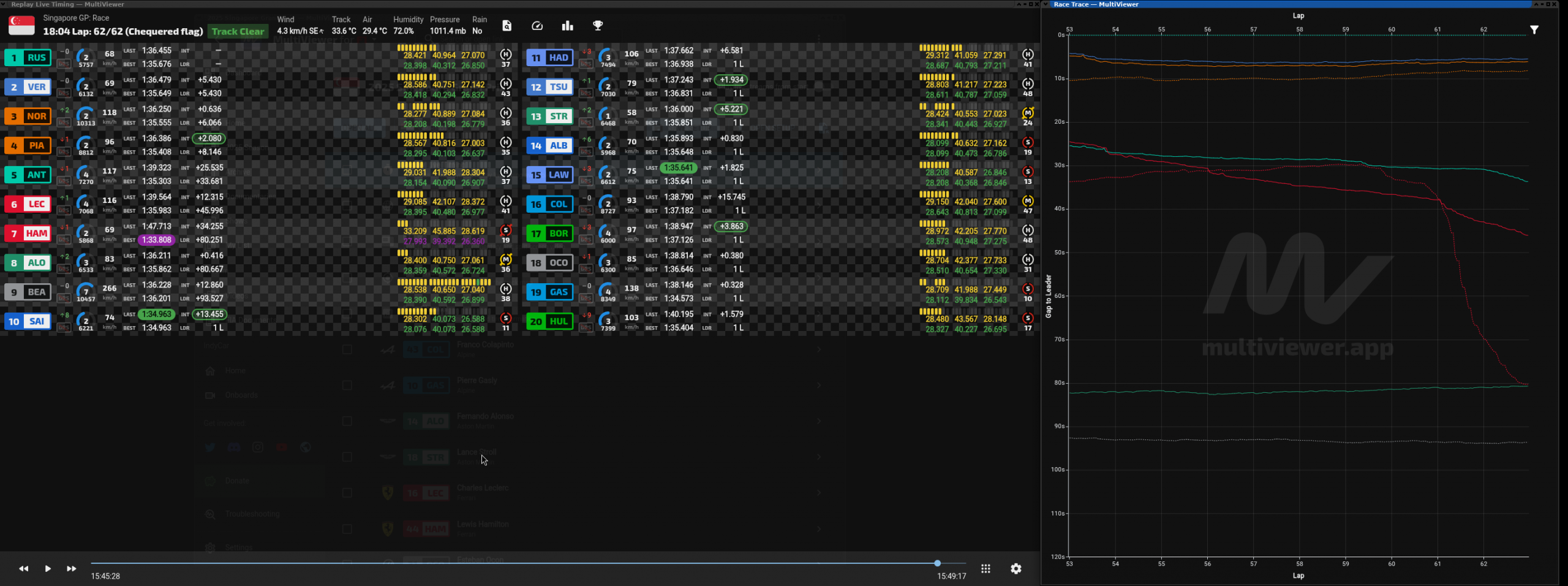Open the settings gear beside the timeline

[x=1016, y=569]
